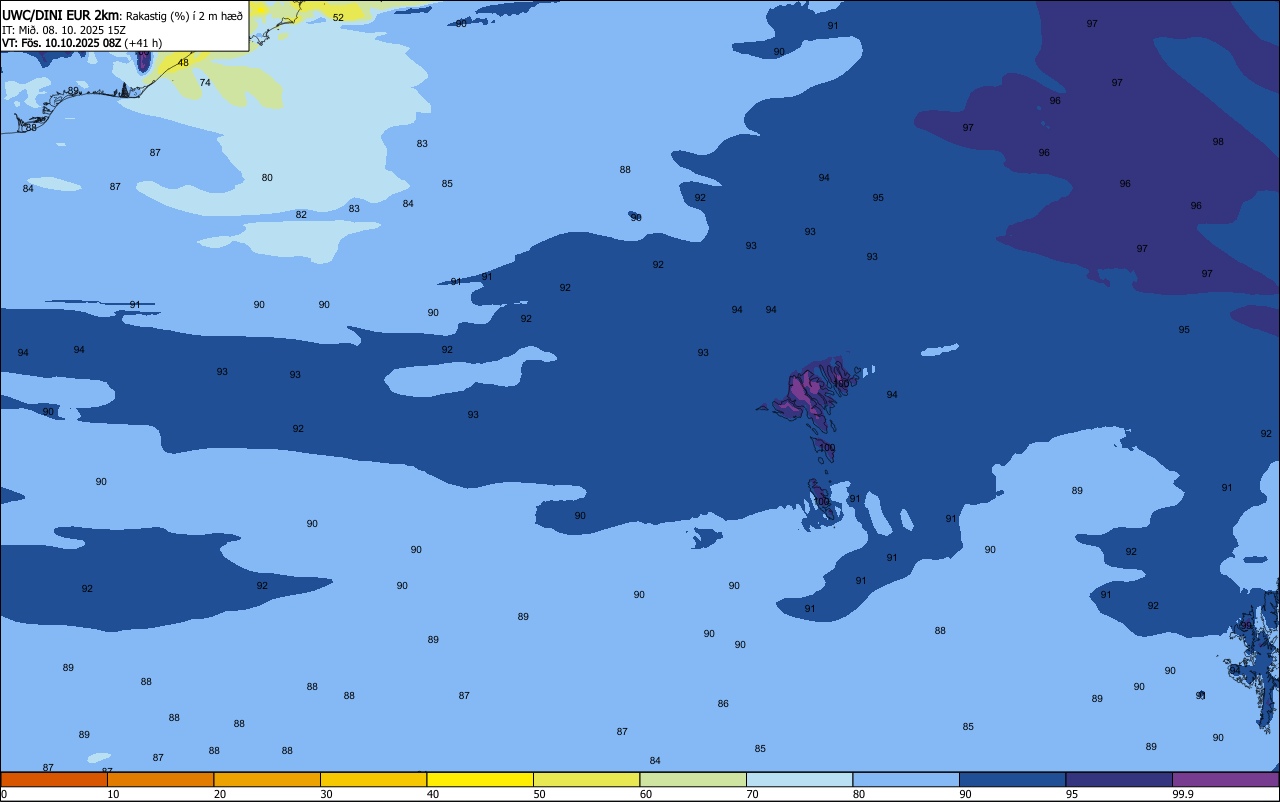
Task: Select the map value '48' near the coast
Action: tap(183, 63)
